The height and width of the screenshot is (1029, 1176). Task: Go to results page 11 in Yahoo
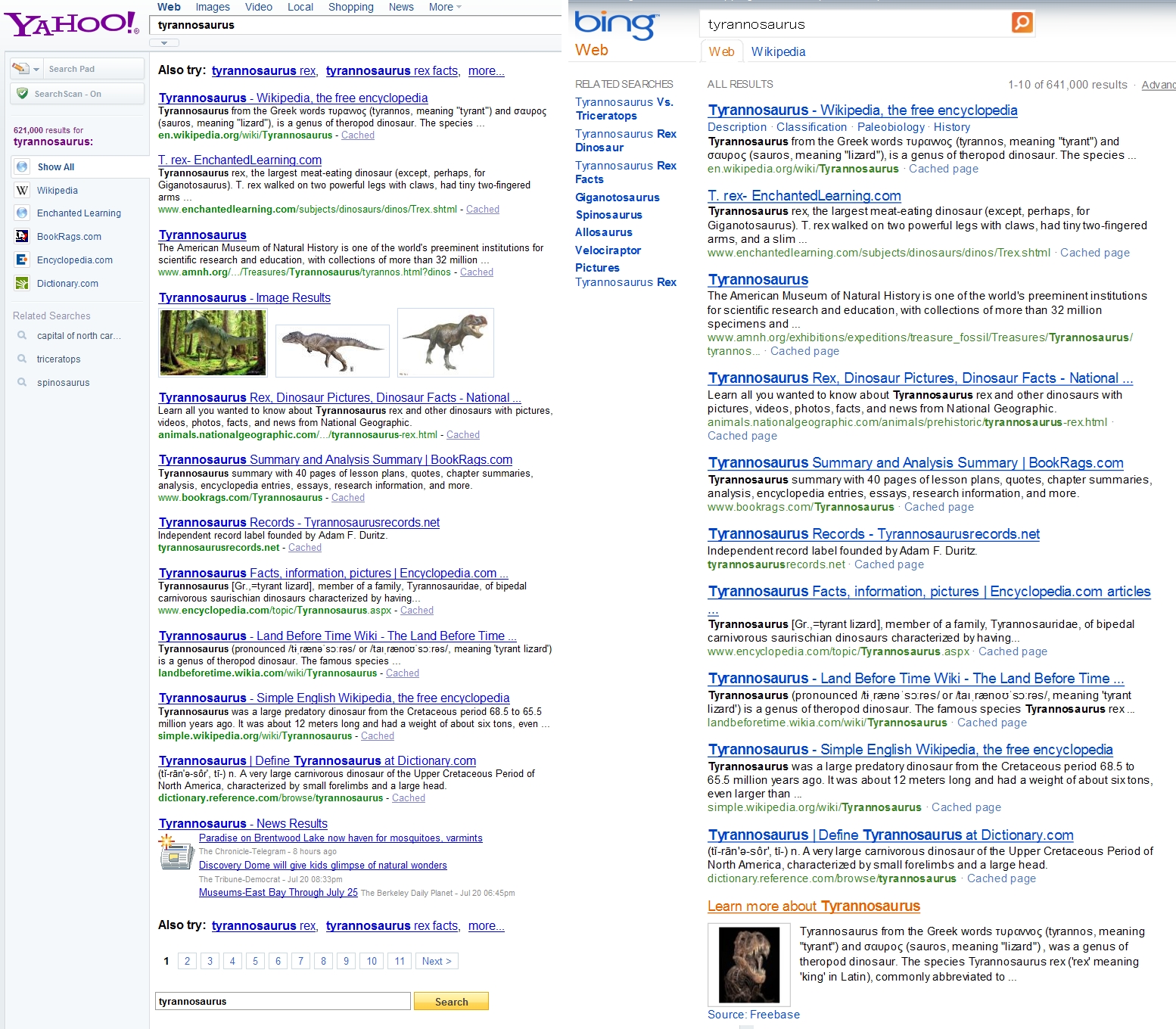[400, 961]
